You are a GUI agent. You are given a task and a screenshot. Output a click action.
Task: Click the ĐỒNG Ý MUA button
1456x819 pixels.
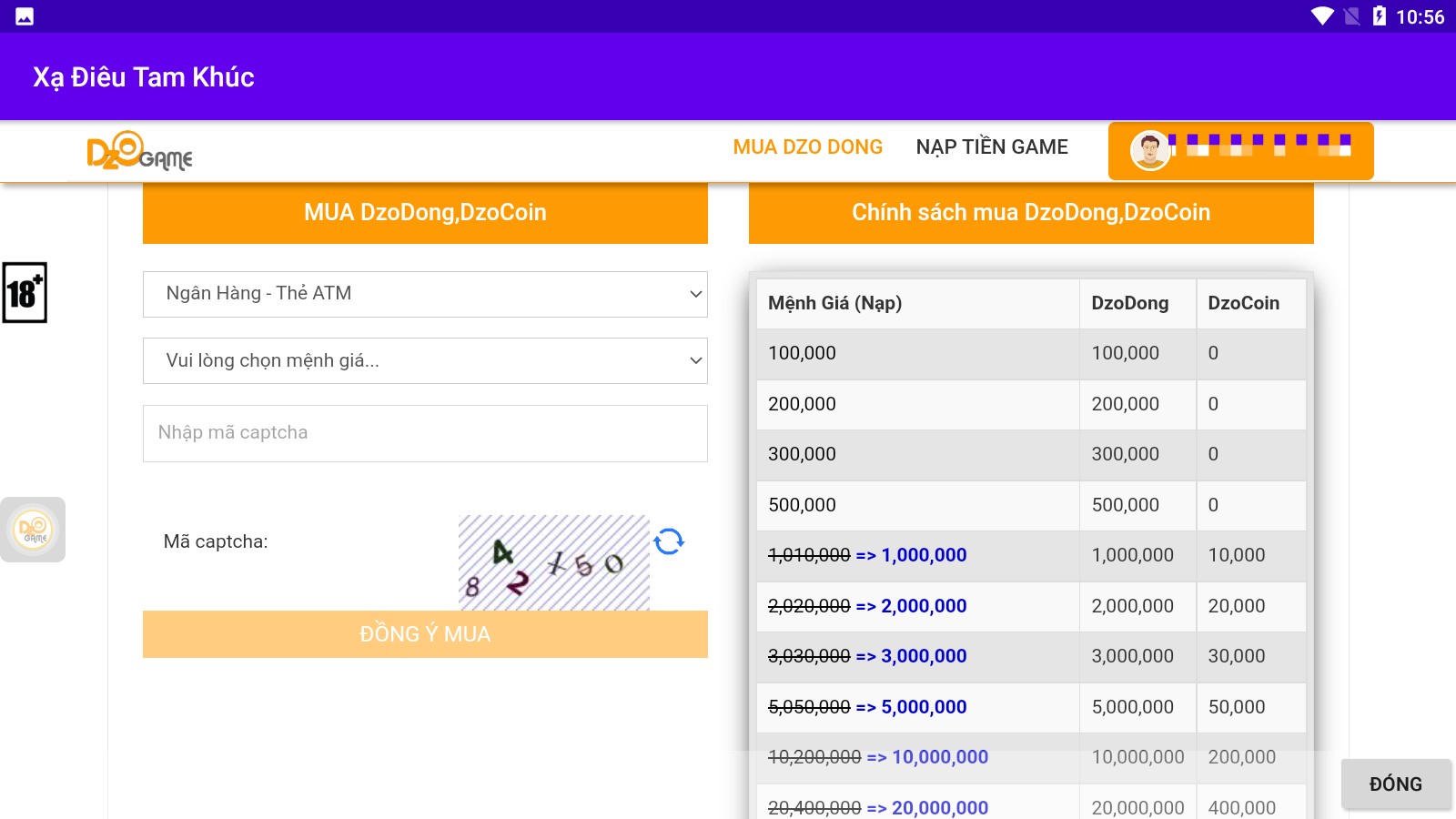pyautogui.click(x=425, y=634)
